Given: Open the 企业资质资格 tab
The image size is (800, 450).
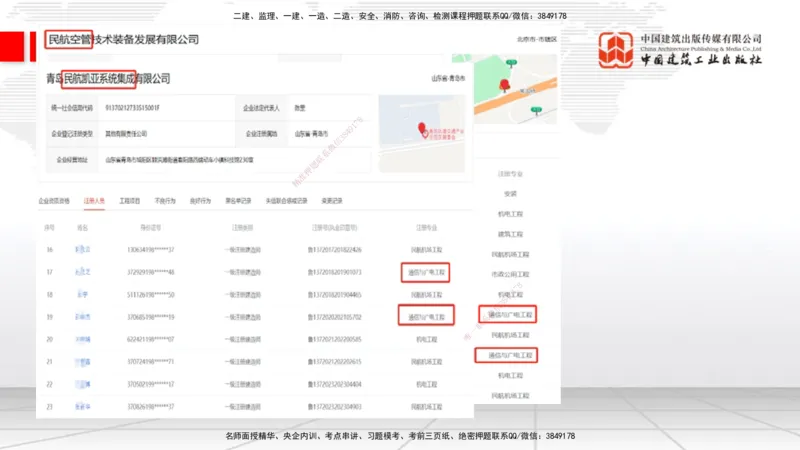Looking at the screenshot, I should [x=54, y=201].
